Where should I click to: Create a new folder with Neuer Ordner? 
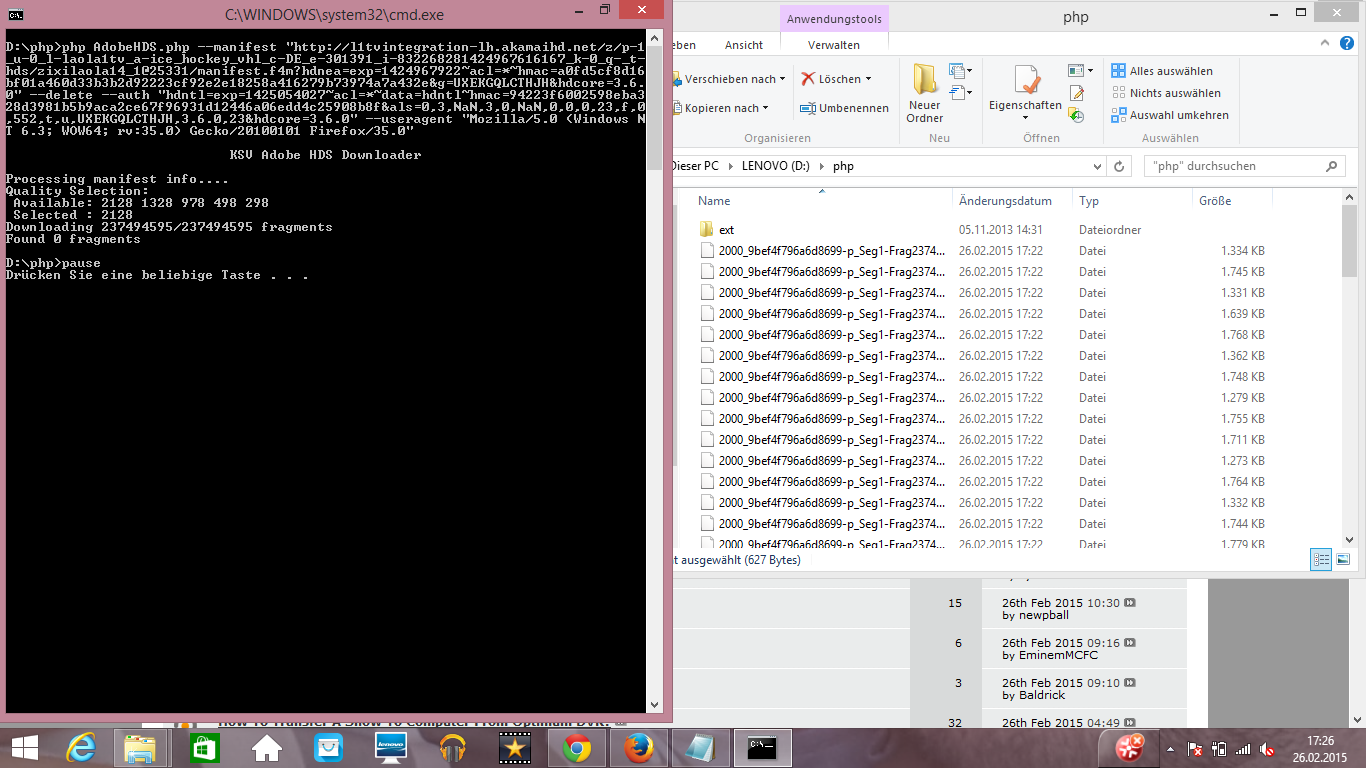pyautogui.click(x=925, y=93)
